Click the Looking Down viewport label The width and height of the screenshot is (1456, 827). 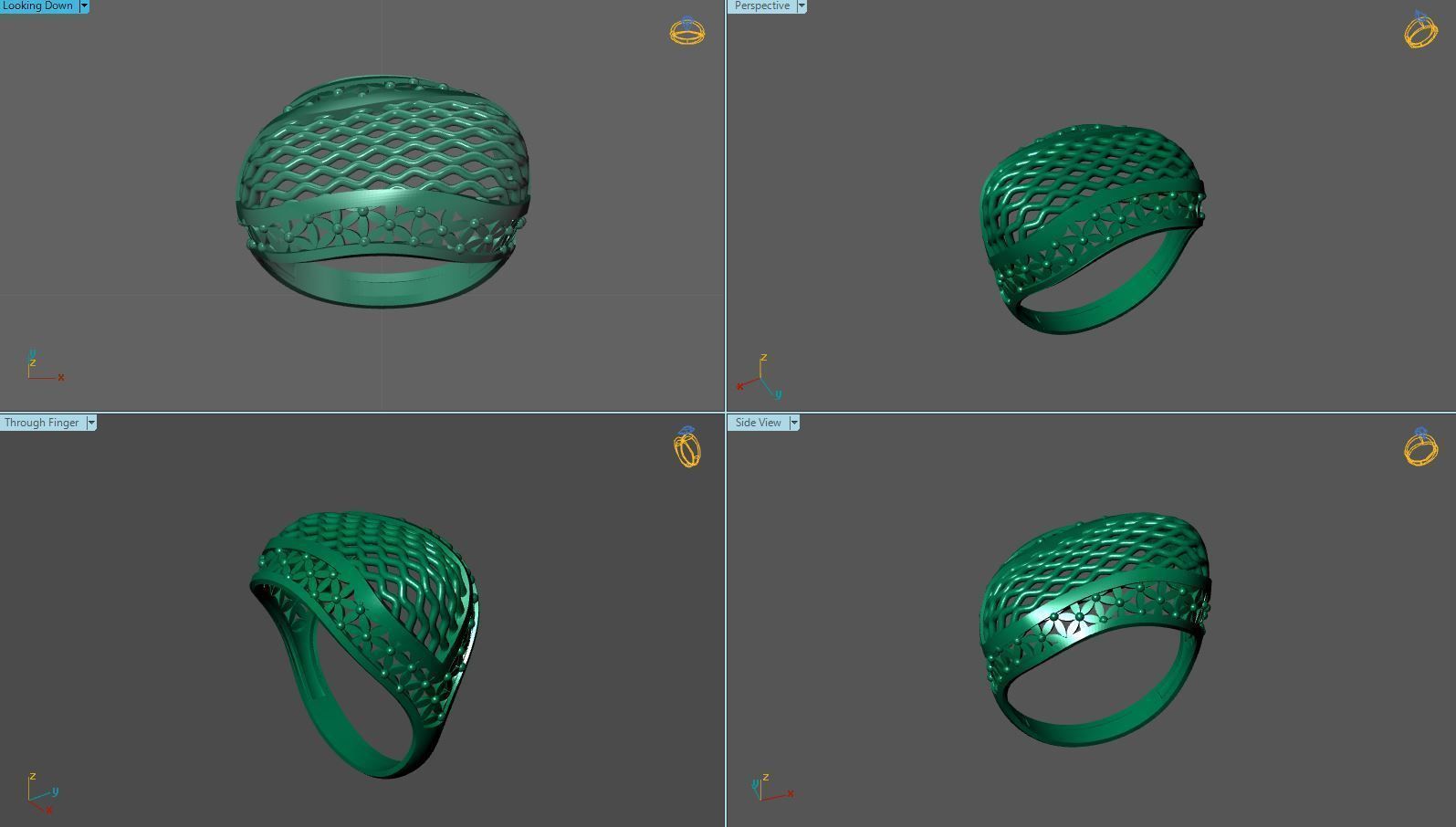[38, 5]
